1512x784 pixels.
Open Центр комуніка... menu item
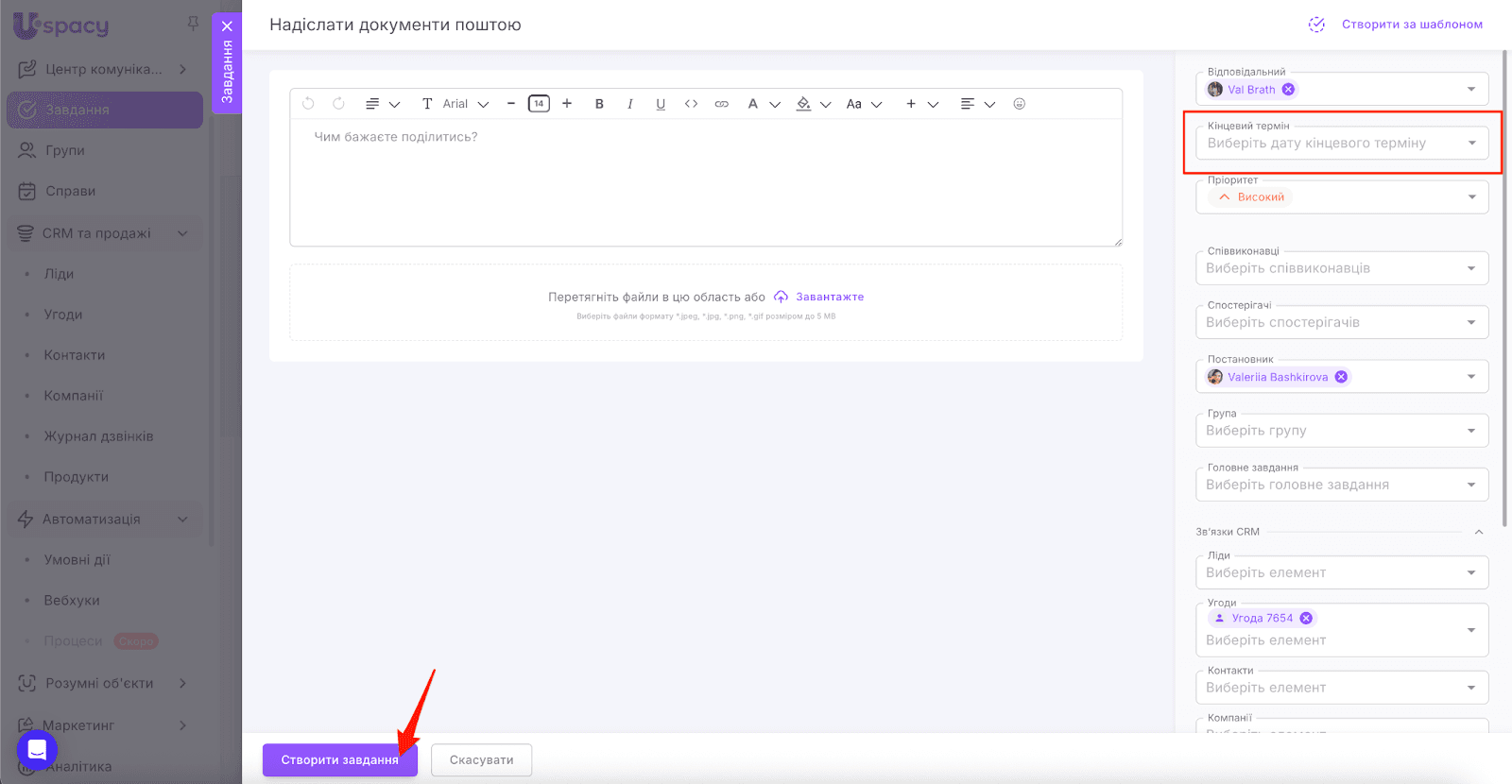point(103,69)
